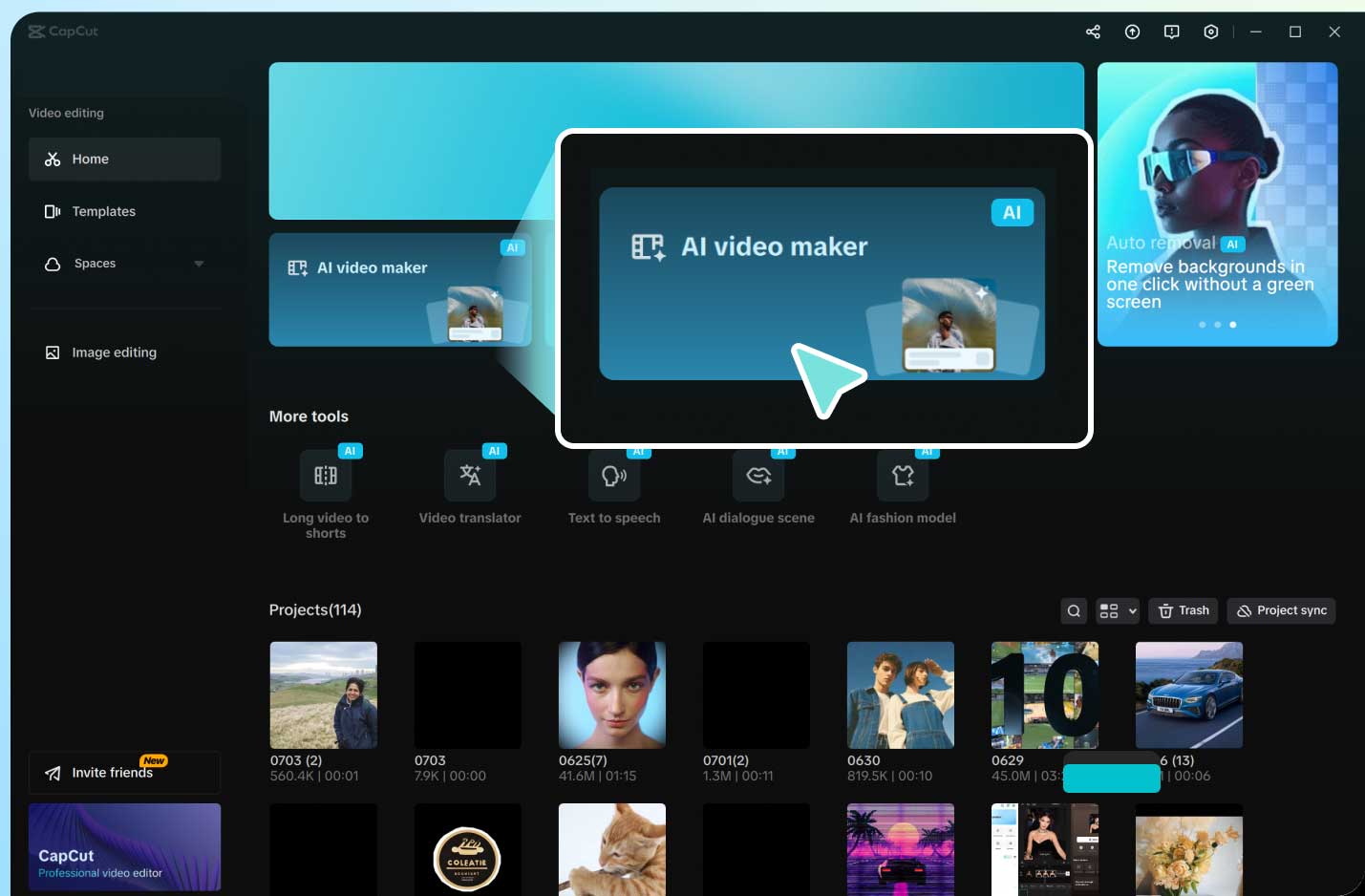Click the Projects(114) heading
This screenshot has height=896, width=1365.
[315, 609]
